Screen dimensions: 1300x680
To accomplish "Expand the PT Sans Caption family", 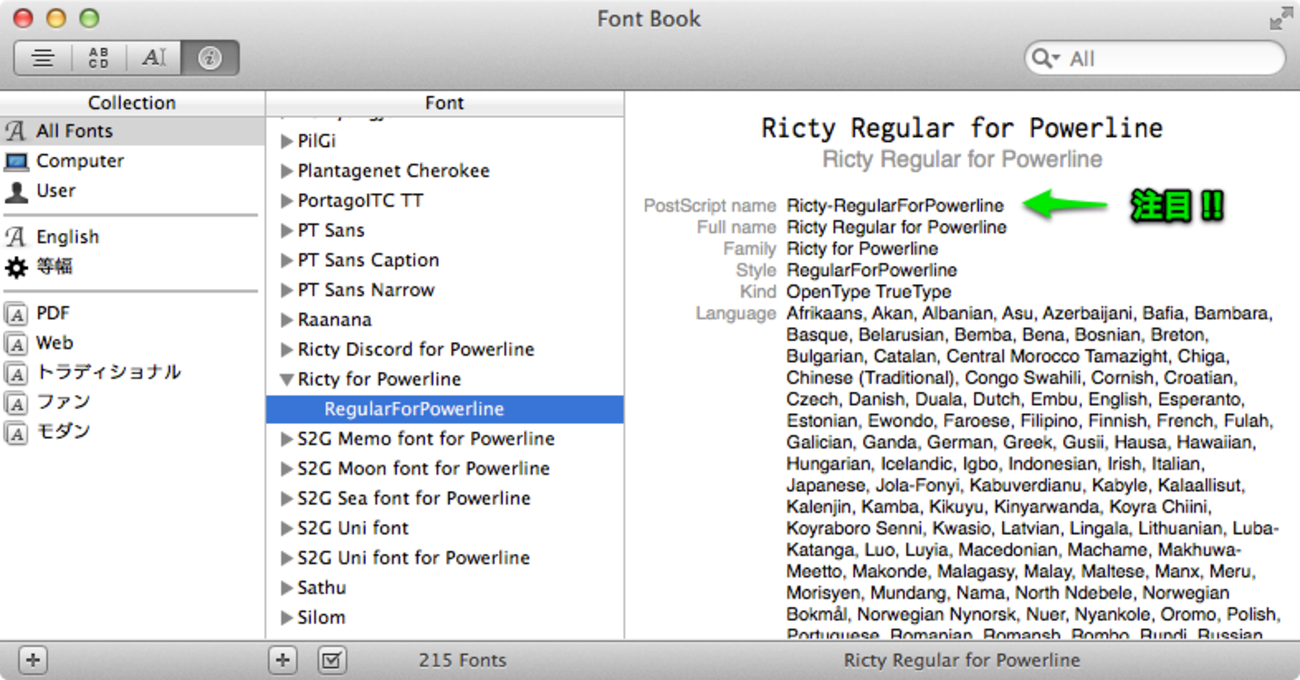I will (x=287, y=261).
